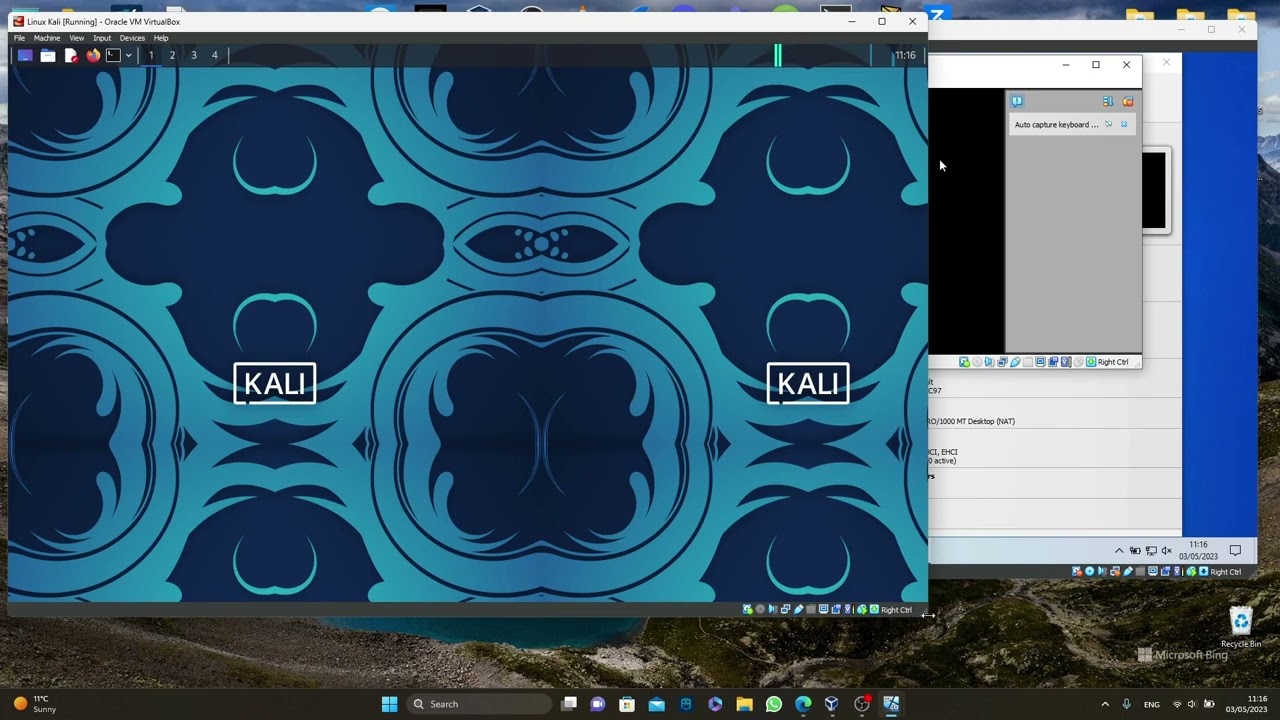The height and width of the screenshot is (720, 1280).
Task: Open the Recycle Bin desktop icon
Action: (x=1241, y=628)
